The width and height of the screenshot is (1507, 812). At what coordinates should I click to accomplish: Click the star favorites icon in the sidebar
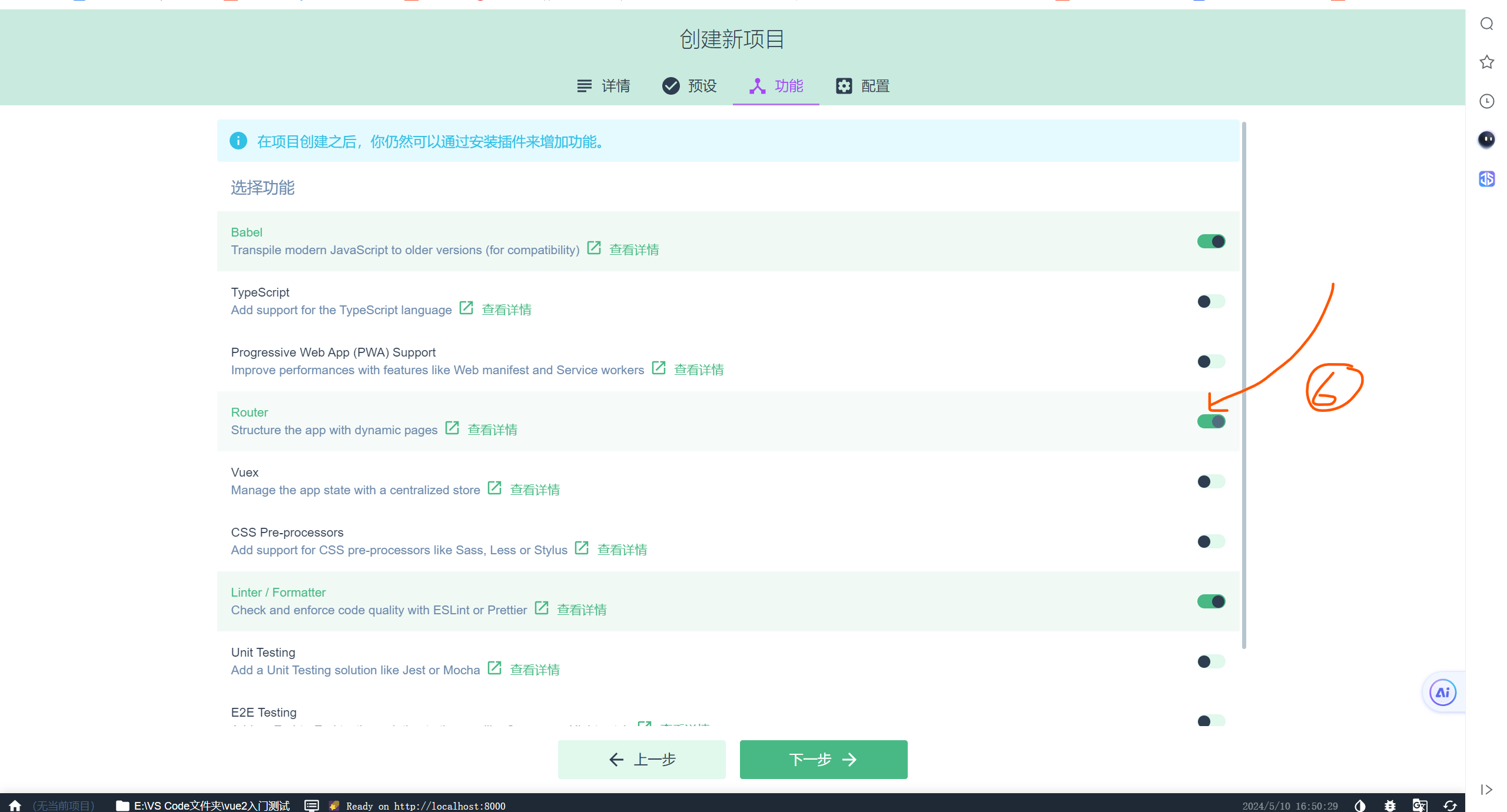[x=1486, y=62]
